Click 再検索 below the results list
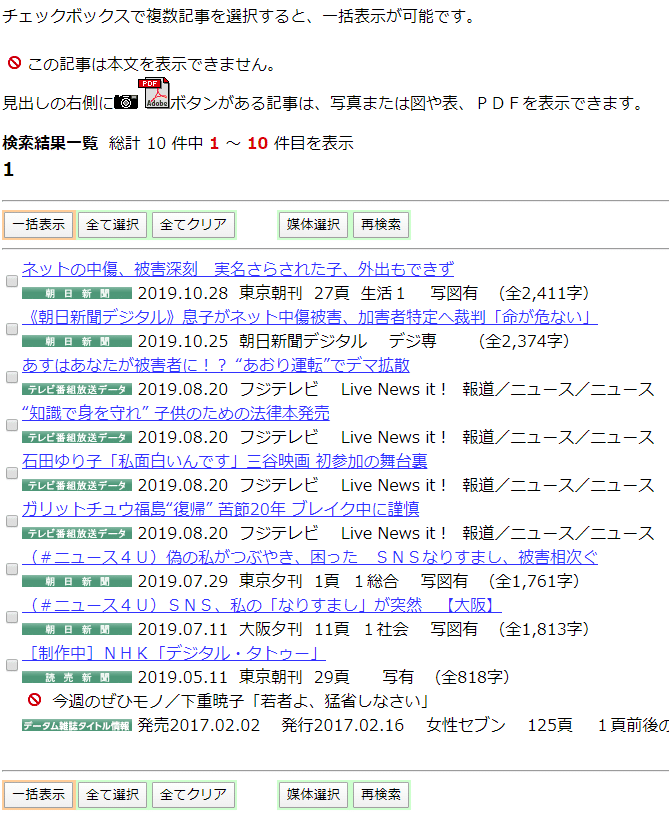Image resolution: width=669 pixels, height=815 pixels. point(380,794)
